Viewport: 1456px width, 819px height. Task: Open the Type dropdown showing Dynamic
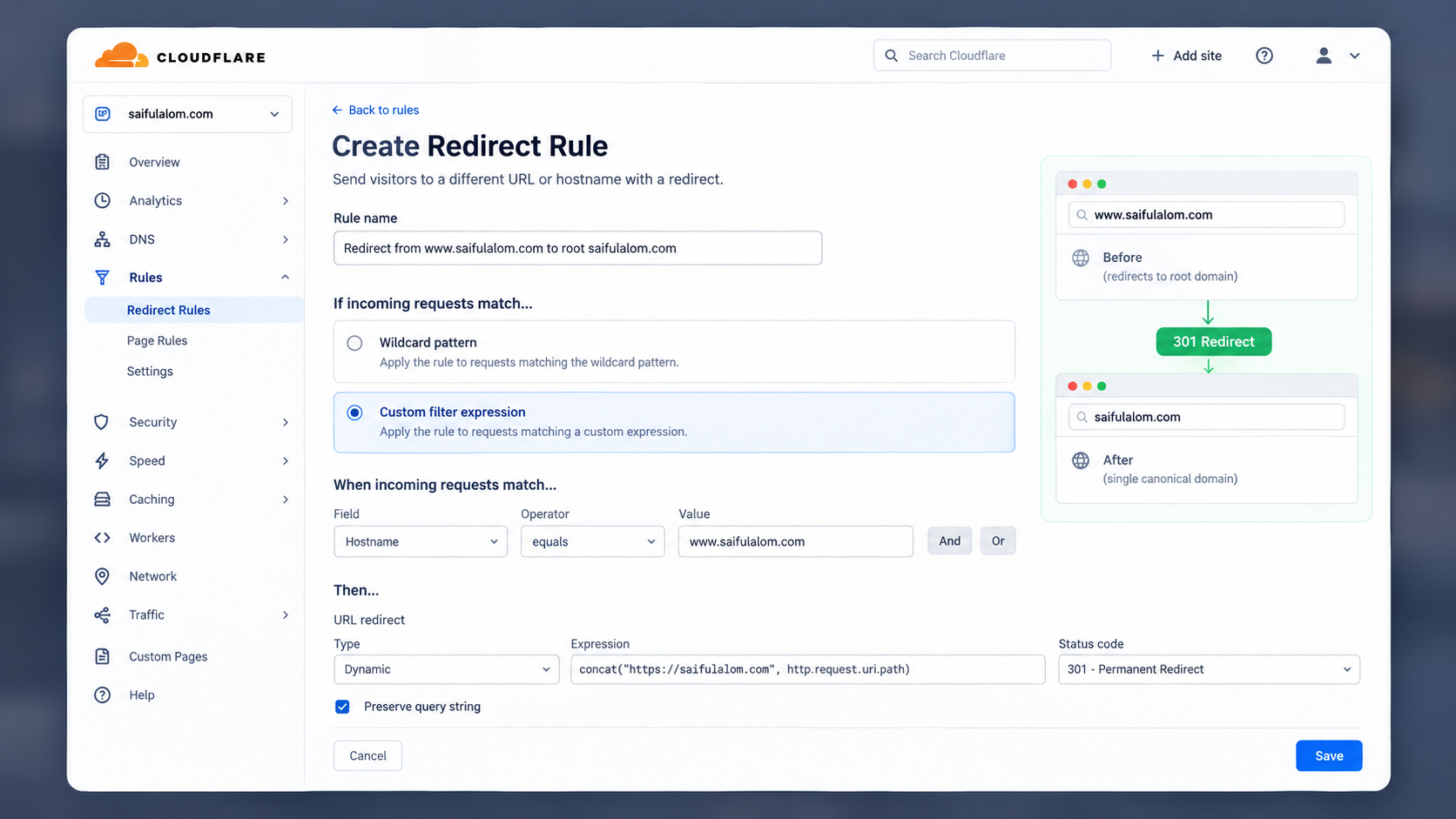[447, 669]
